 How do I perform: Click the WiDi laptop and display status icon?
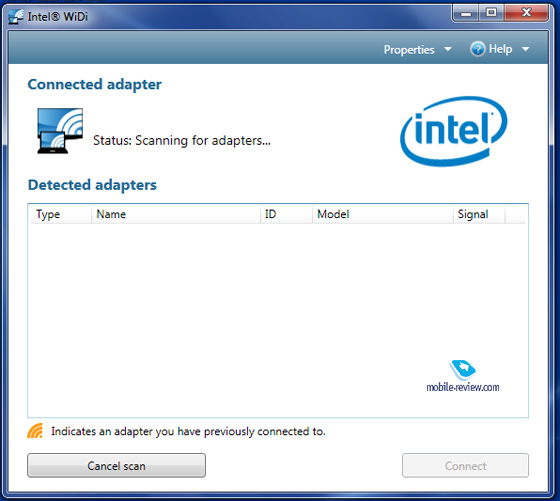click(60, 131)
